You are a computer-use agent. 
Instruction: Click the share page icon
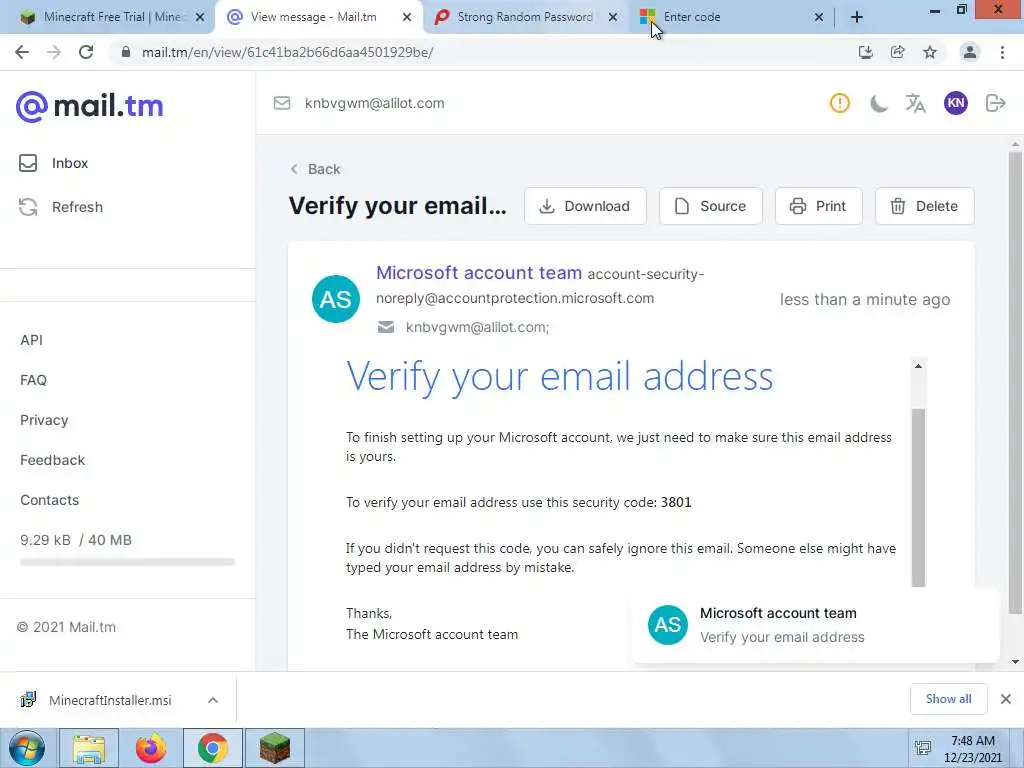point(898,52)
